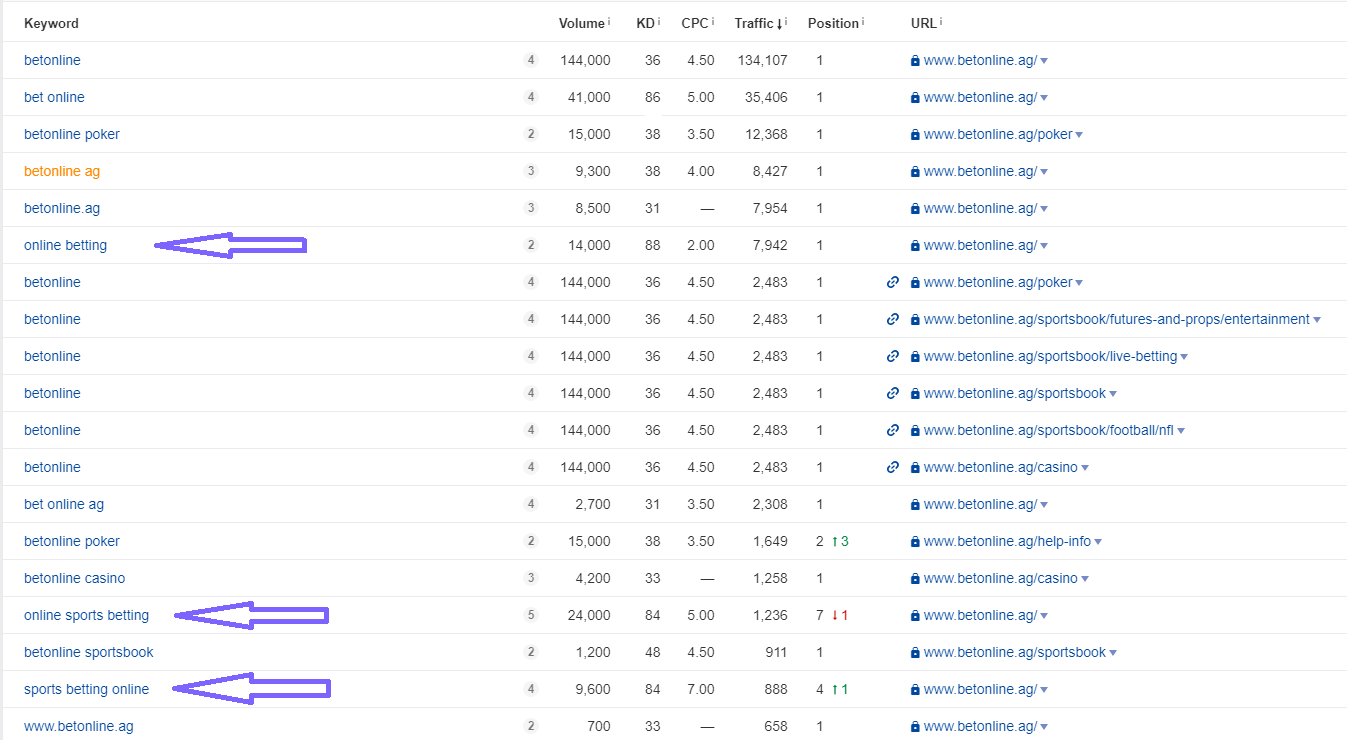Click chain link icon for football/nfl URL row
This screenshot has width=1347, height=740.
893,430
